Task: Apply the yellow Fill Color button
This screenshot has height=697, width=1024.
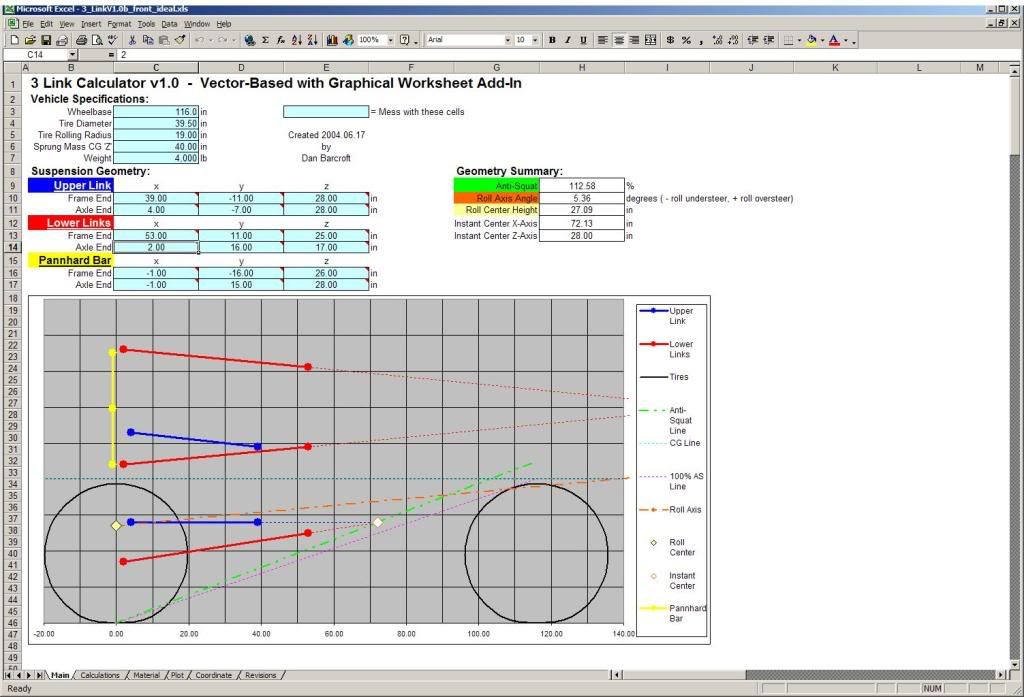Action: [812, 40]
